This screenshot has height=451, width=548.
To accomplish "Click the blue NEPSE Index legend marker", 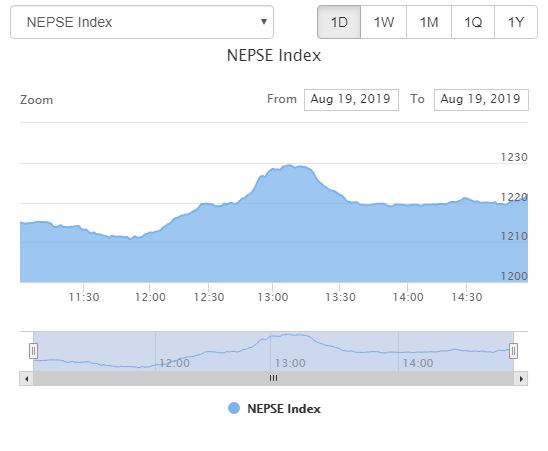I will point(234,408).
